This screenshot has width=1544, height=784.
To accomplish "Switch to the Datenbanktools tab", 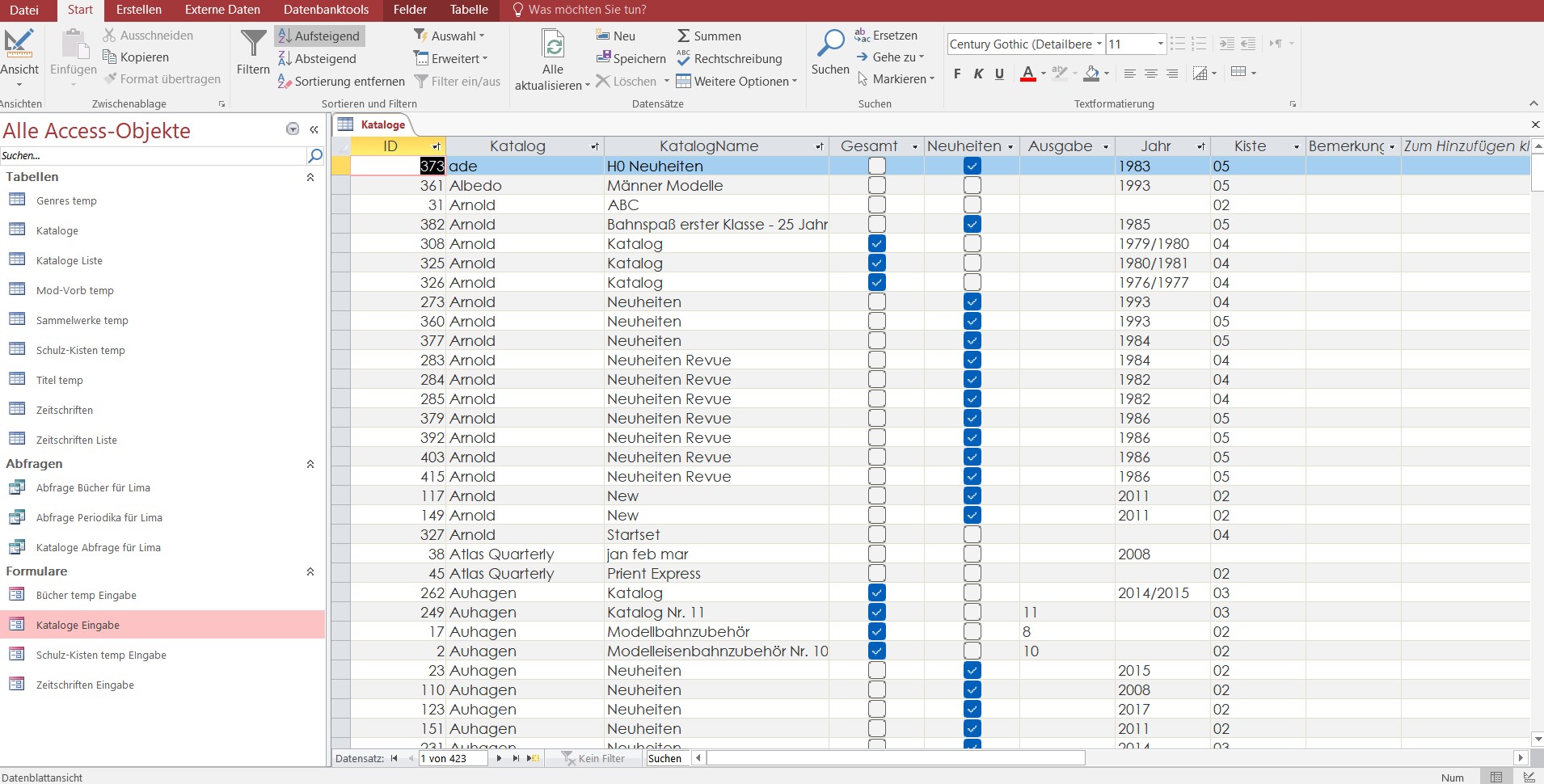I will [x=326, y=10].
